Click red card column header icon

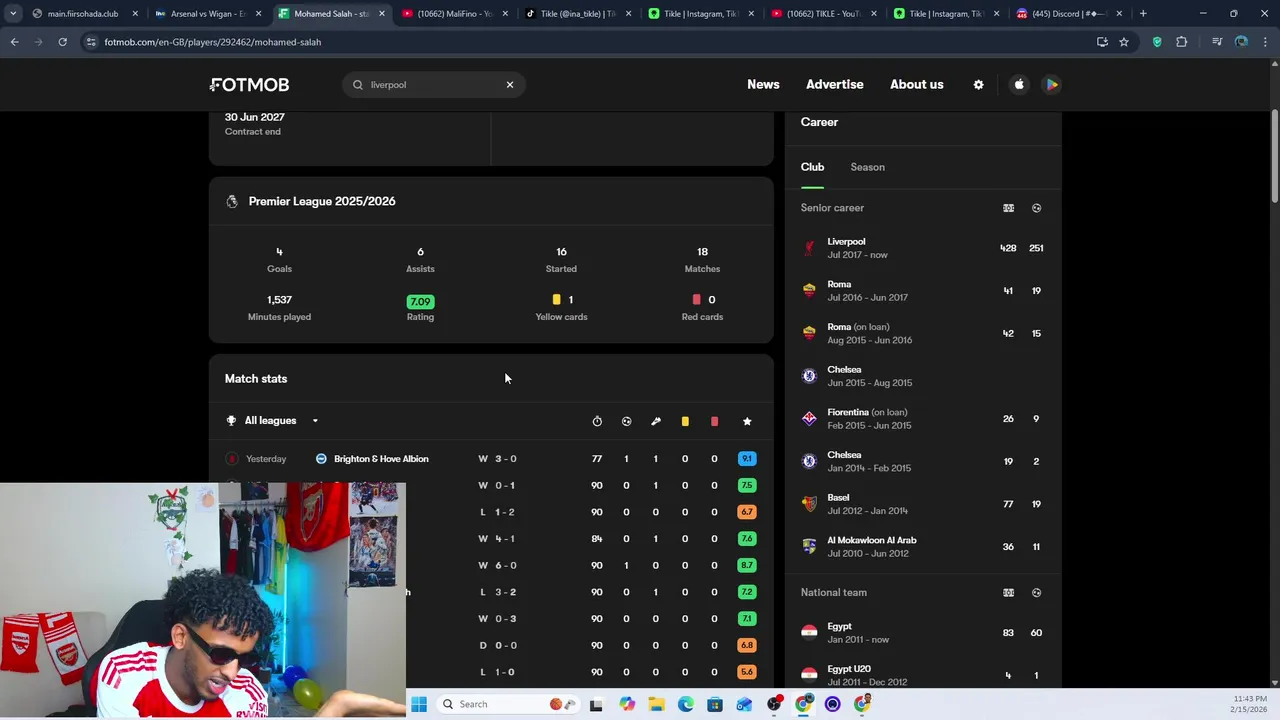pos(714,421)
